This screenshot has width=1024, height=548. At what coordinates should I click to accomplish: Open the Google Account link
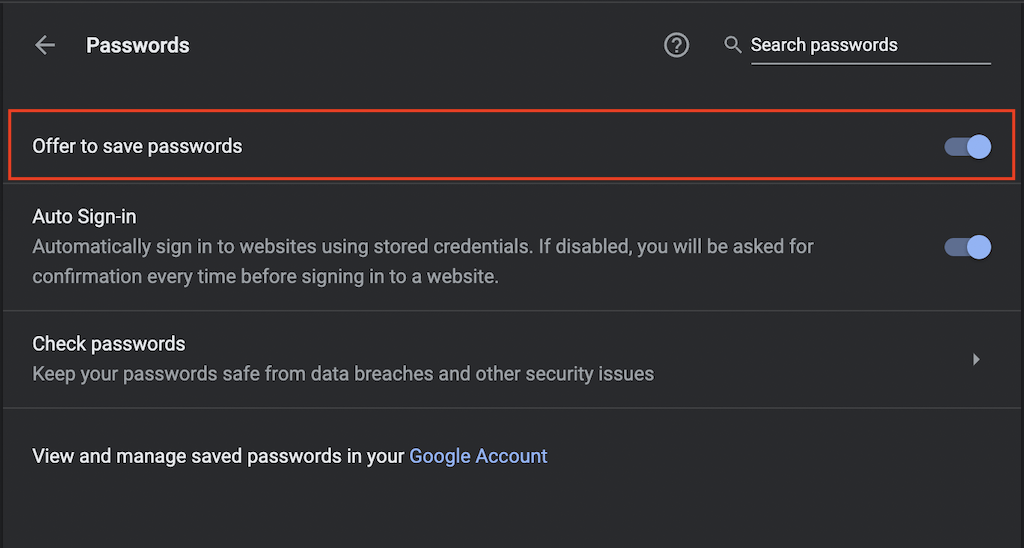coord(478,456)
